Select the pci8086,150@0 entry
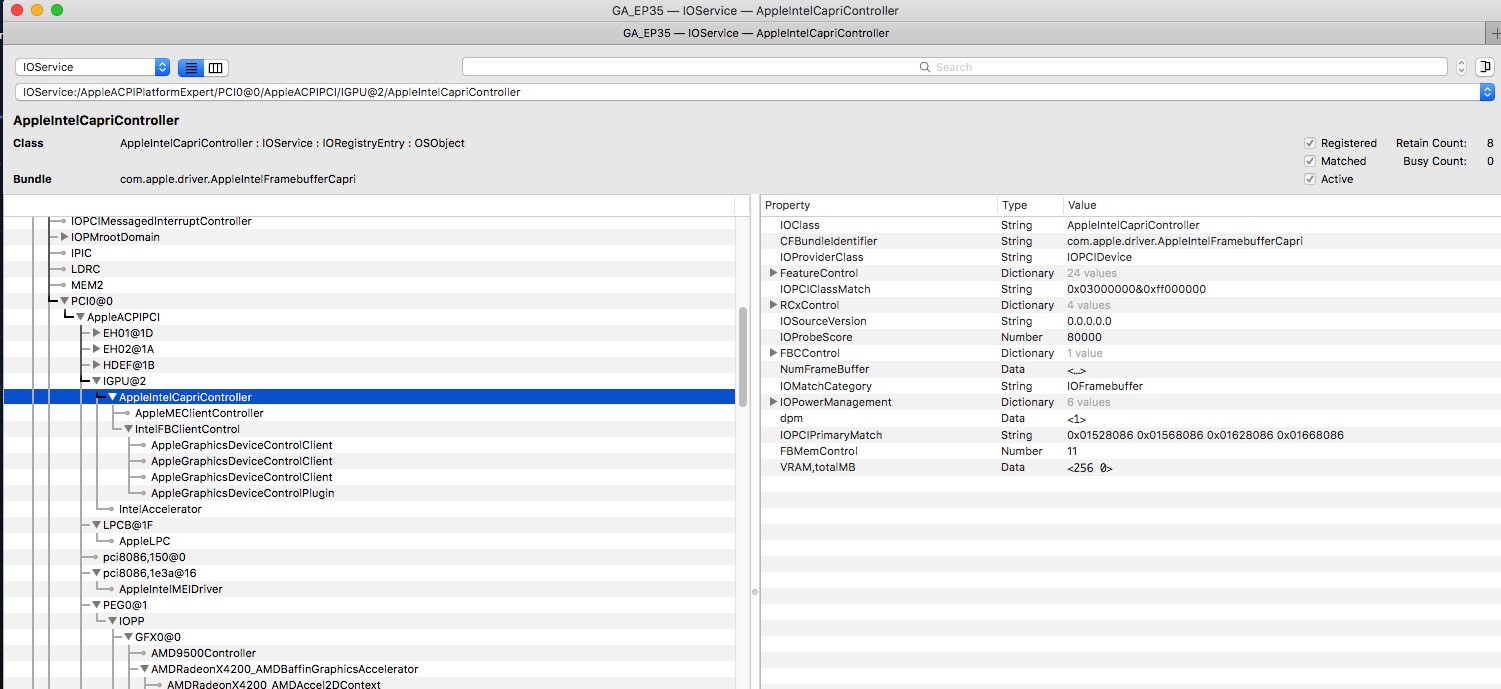This screenshot has width=1501, height=689. (x=144, y=557)
